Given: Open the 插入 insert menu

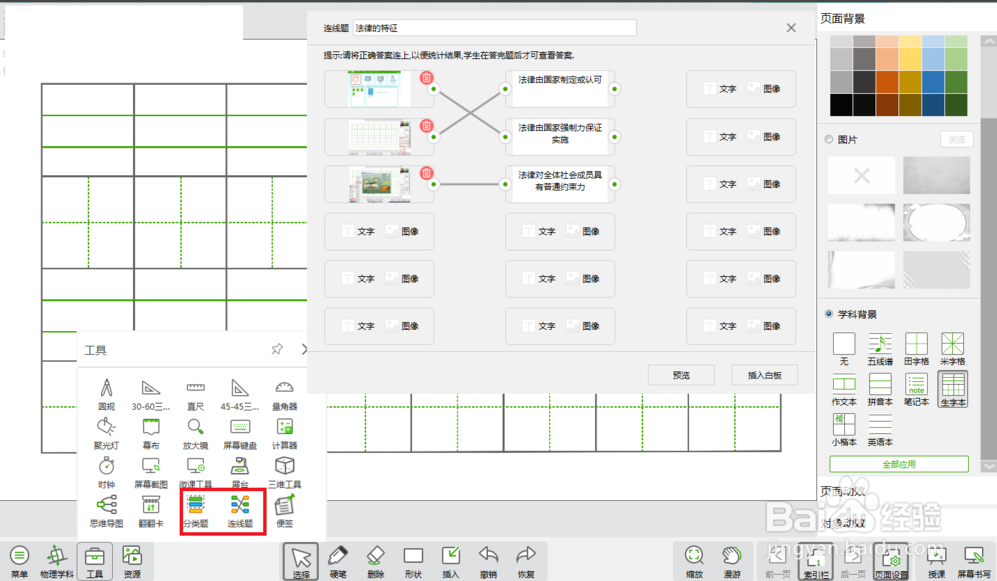Looking at the screenshot, I should pyautogui.click(x=450, y=562).
